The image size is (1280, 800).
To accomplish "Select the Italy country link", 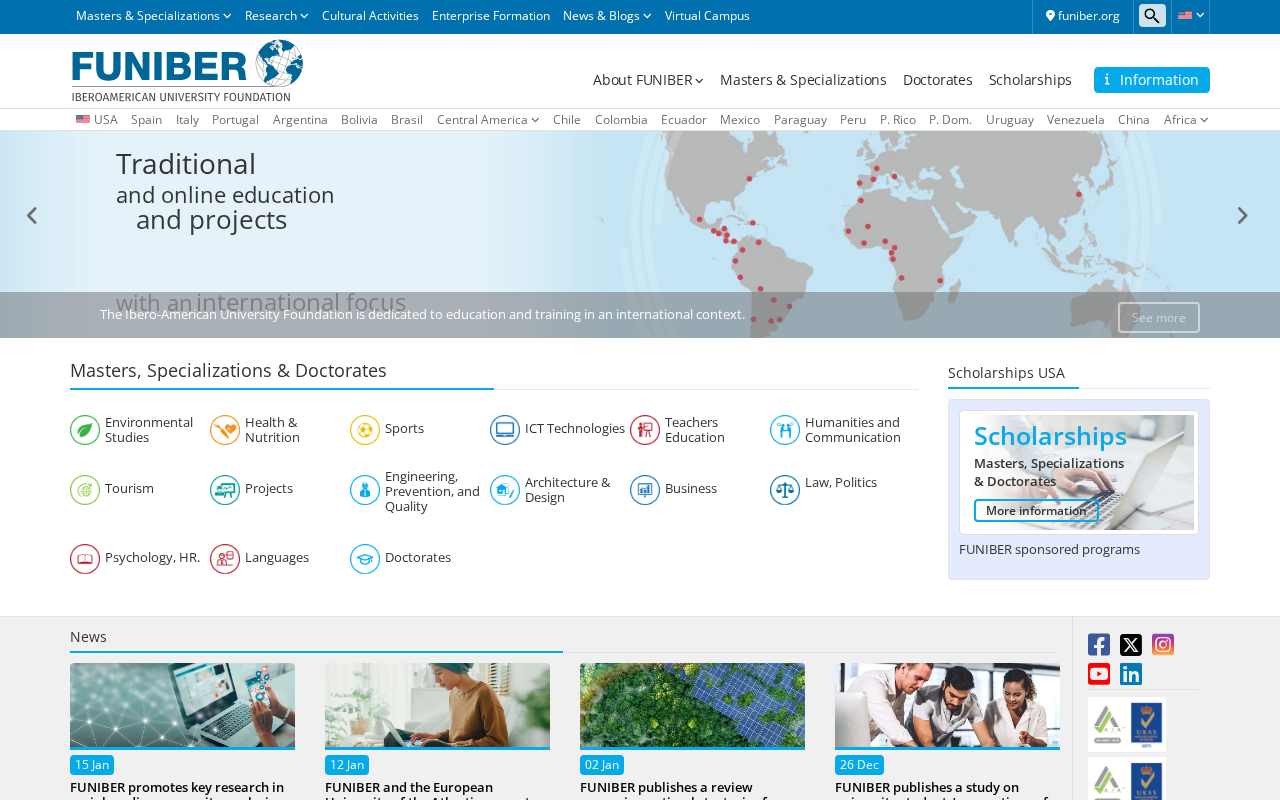I will click(187, 120).
